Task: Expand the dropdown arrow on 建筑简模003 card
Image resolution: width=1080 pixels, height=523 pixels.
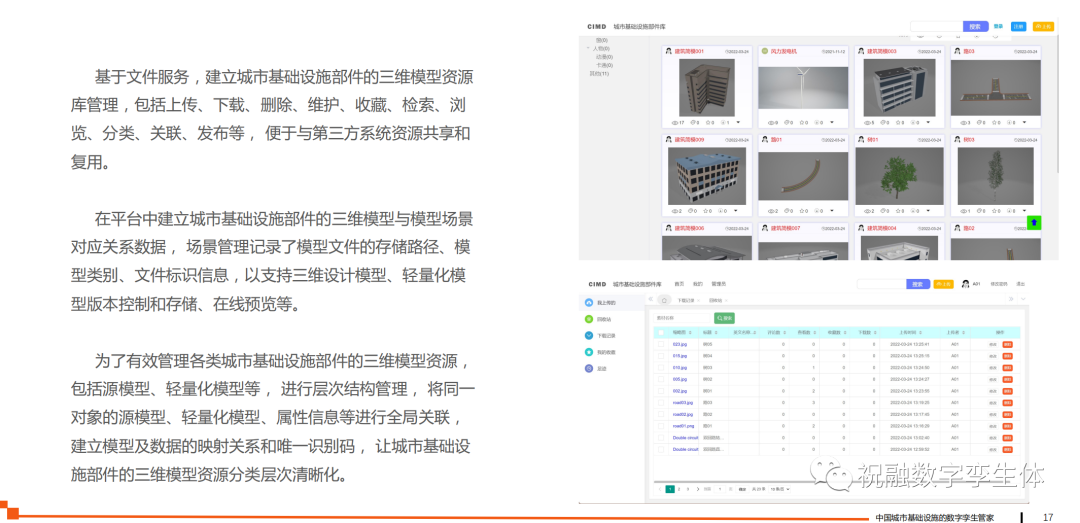Action: [x=929, y=122]
